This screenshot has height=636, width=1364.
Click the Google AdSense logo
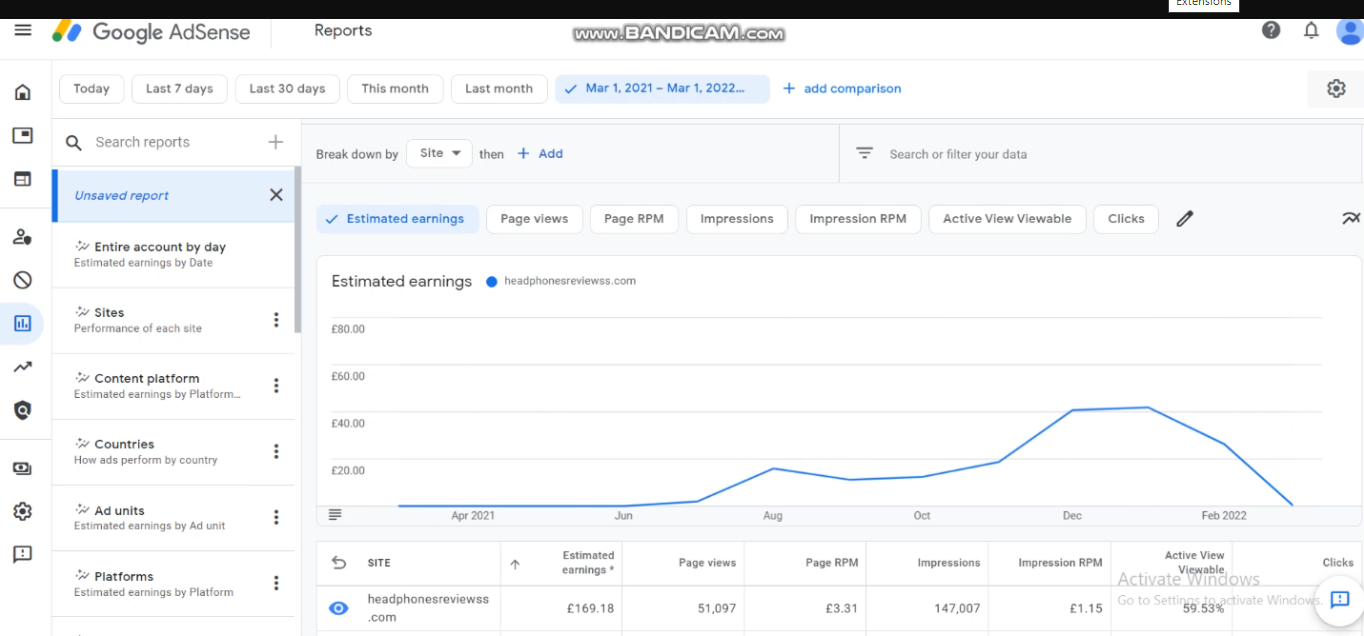(x=151, y=31)
